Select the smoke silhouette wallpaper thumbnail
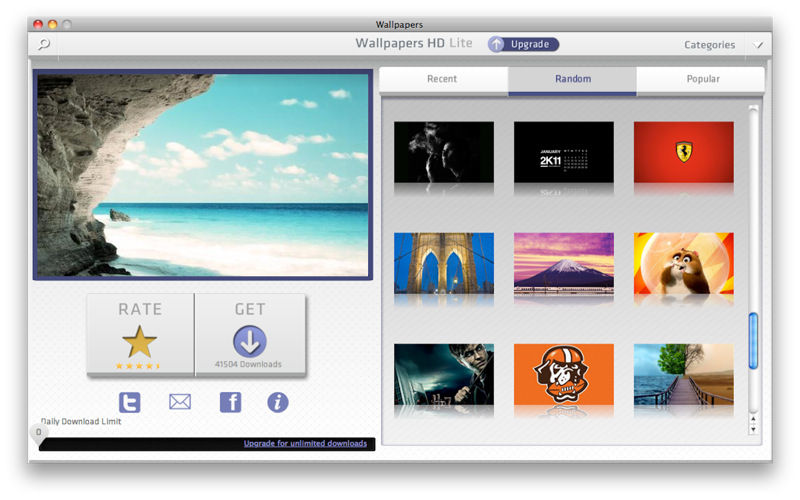The image size is (800, 500). (x=444, y=152)
